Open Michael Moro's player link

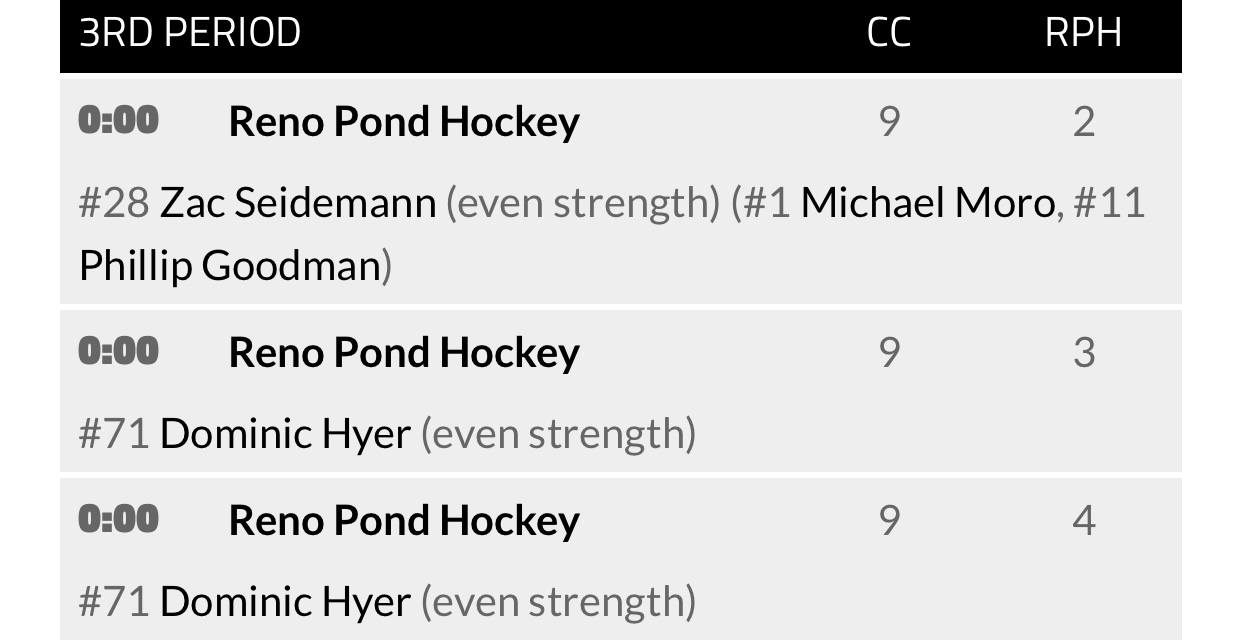pos(928,203)
